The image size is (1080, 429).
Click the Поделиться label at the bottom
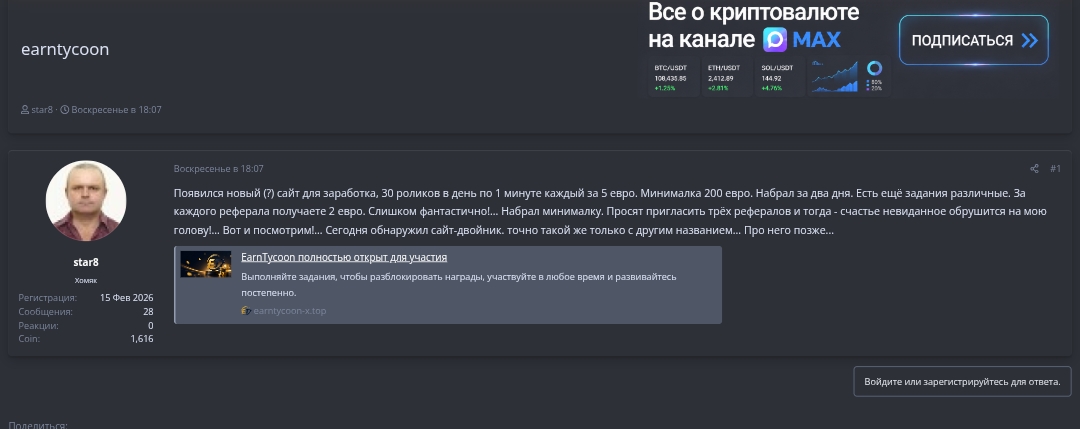click(38, 425)
